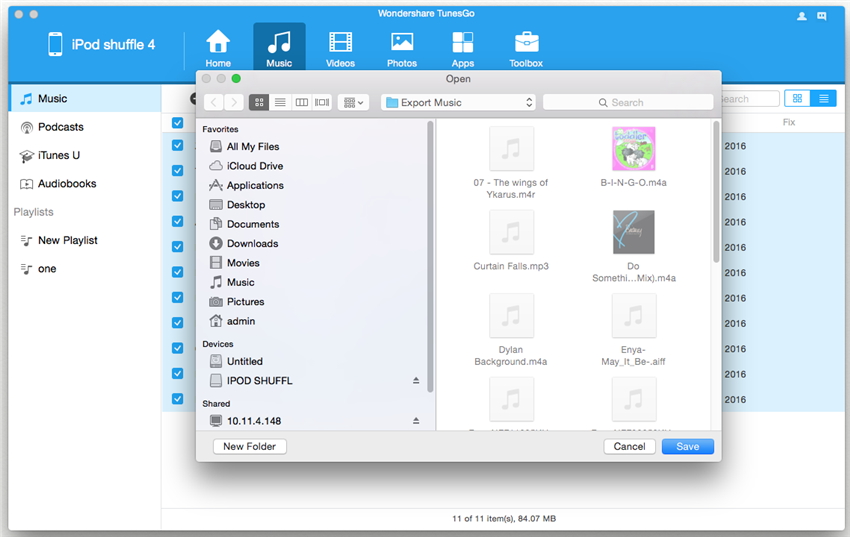Image resolution: width=850 pixels, height=537 pixels.
Task: Uncheck the last song row checkbox
Action: pyautogui.click(x=177, y=399)
